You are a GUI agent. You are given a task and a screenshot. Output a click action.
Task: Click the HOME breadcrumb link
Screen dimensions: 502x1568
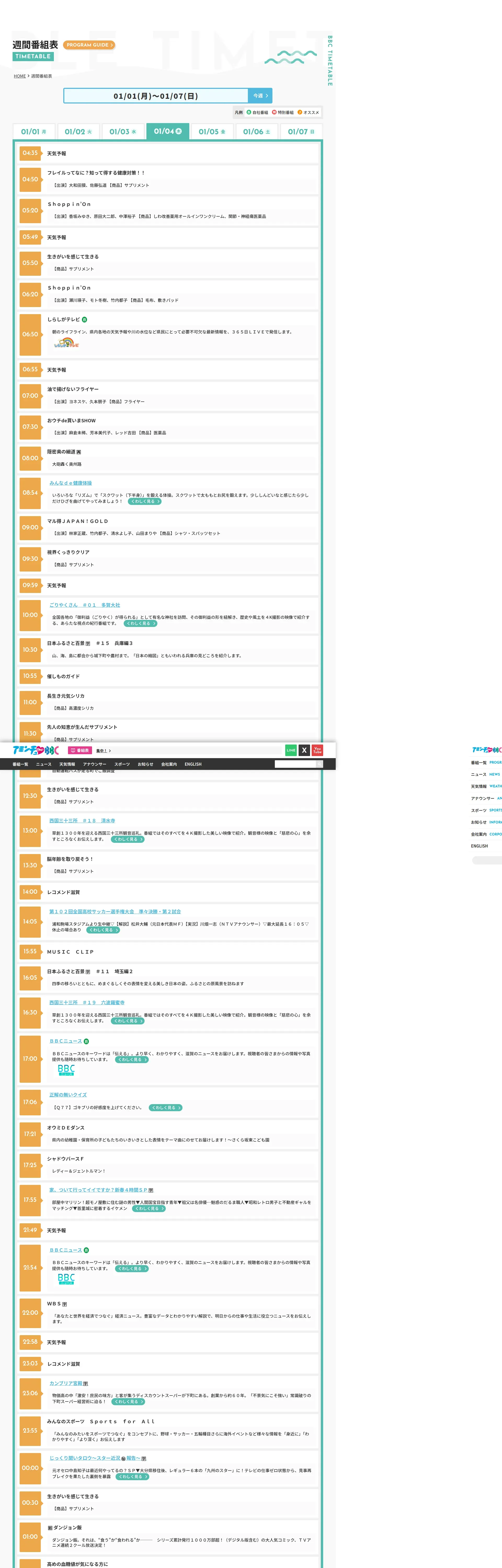point(20,76)
